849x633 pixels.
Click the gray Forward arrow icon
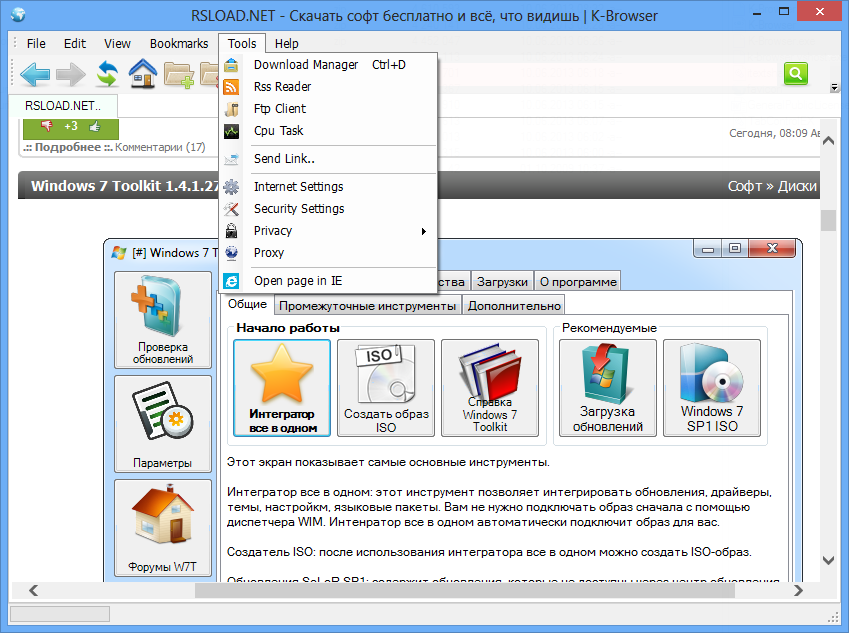(71, 74)
